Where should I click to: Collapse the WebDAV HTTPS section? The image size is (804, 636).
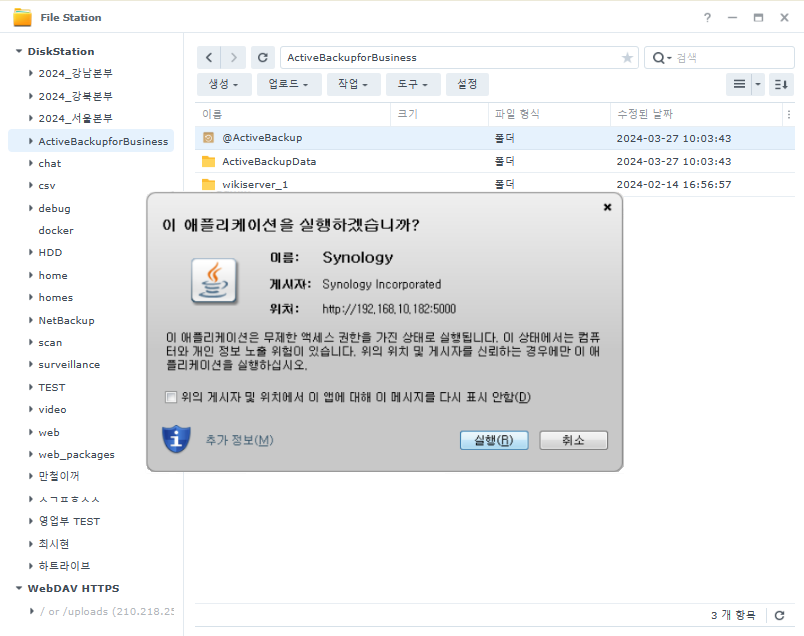click(19, 588)
